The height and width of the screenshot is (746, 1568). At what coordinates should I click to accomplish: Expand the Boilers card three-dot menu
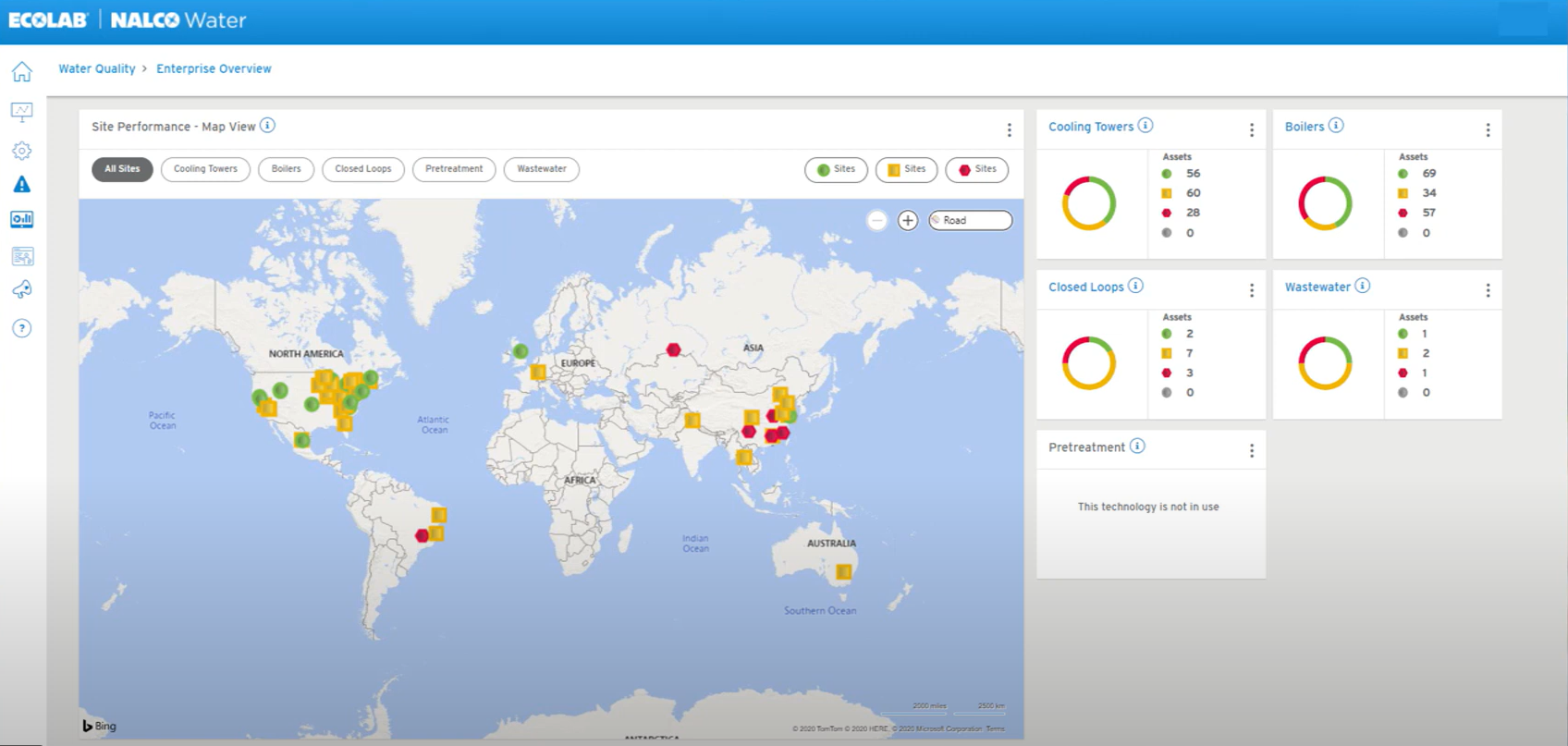pyautogui.click(x=1488, y=130)
